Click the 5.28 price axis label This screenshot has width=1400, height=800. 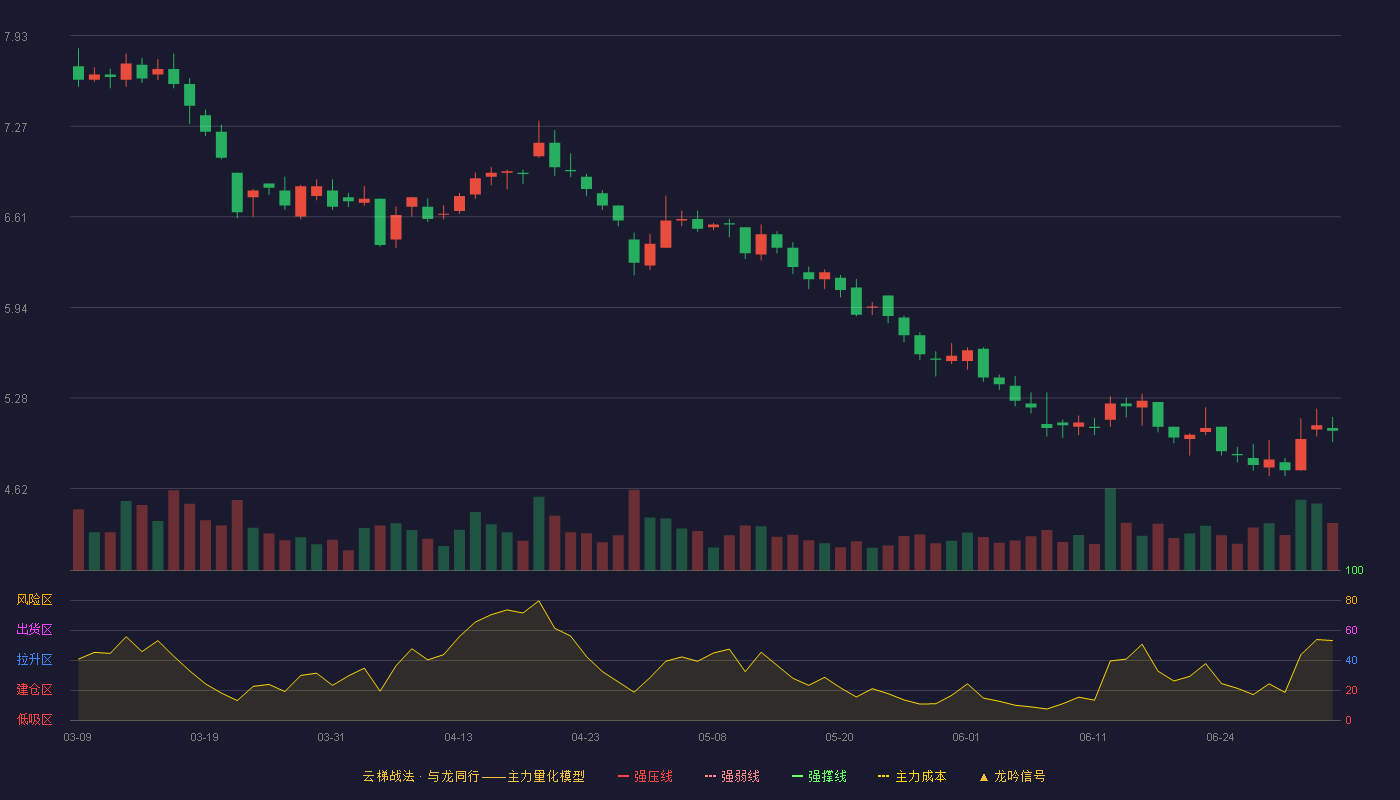(x=16, y=399)
